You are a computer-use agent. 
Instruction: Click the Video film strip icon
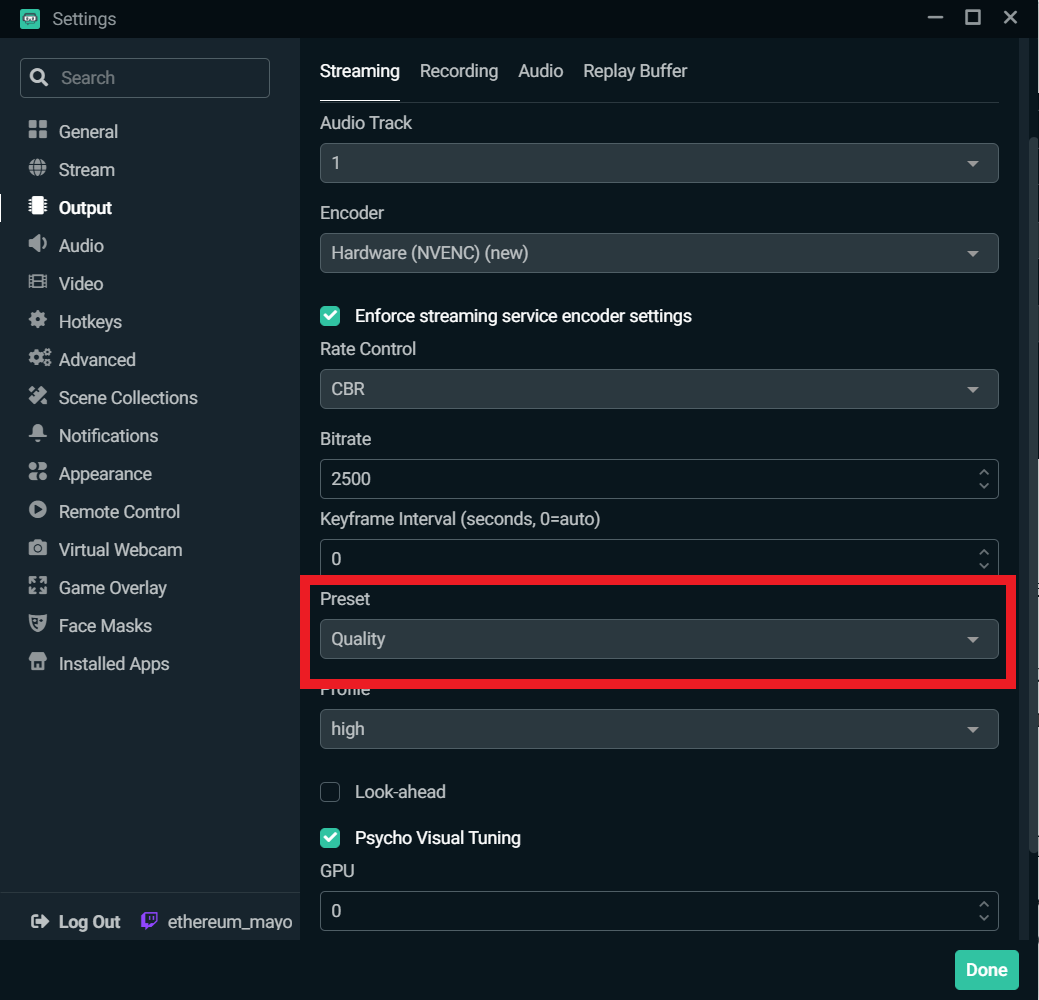click(x=38, y=282)
